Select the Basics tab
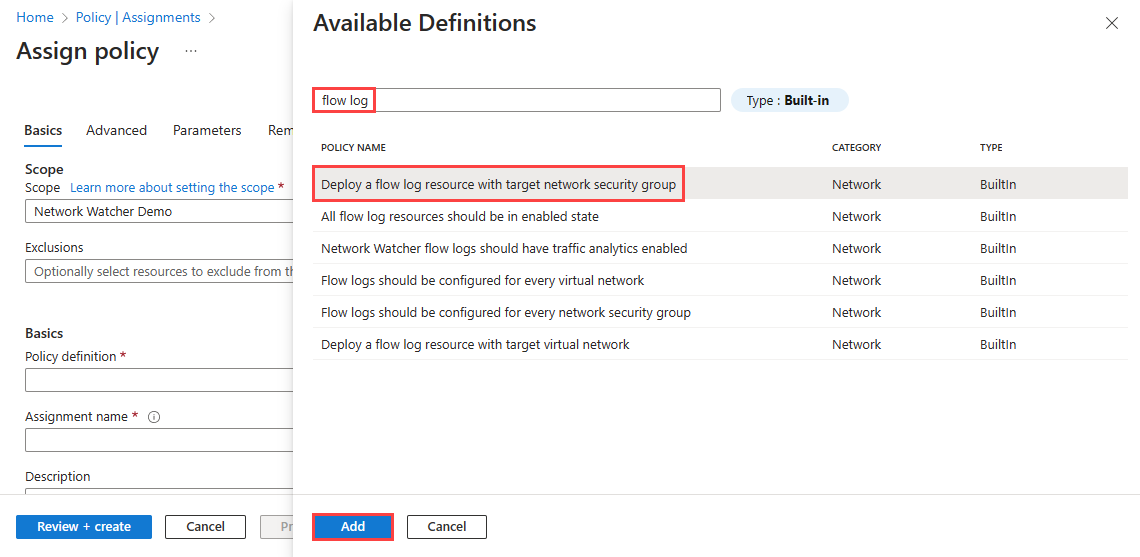Image resolution: width=1140 pixels, height=557 pixels. tap(43, 130)
